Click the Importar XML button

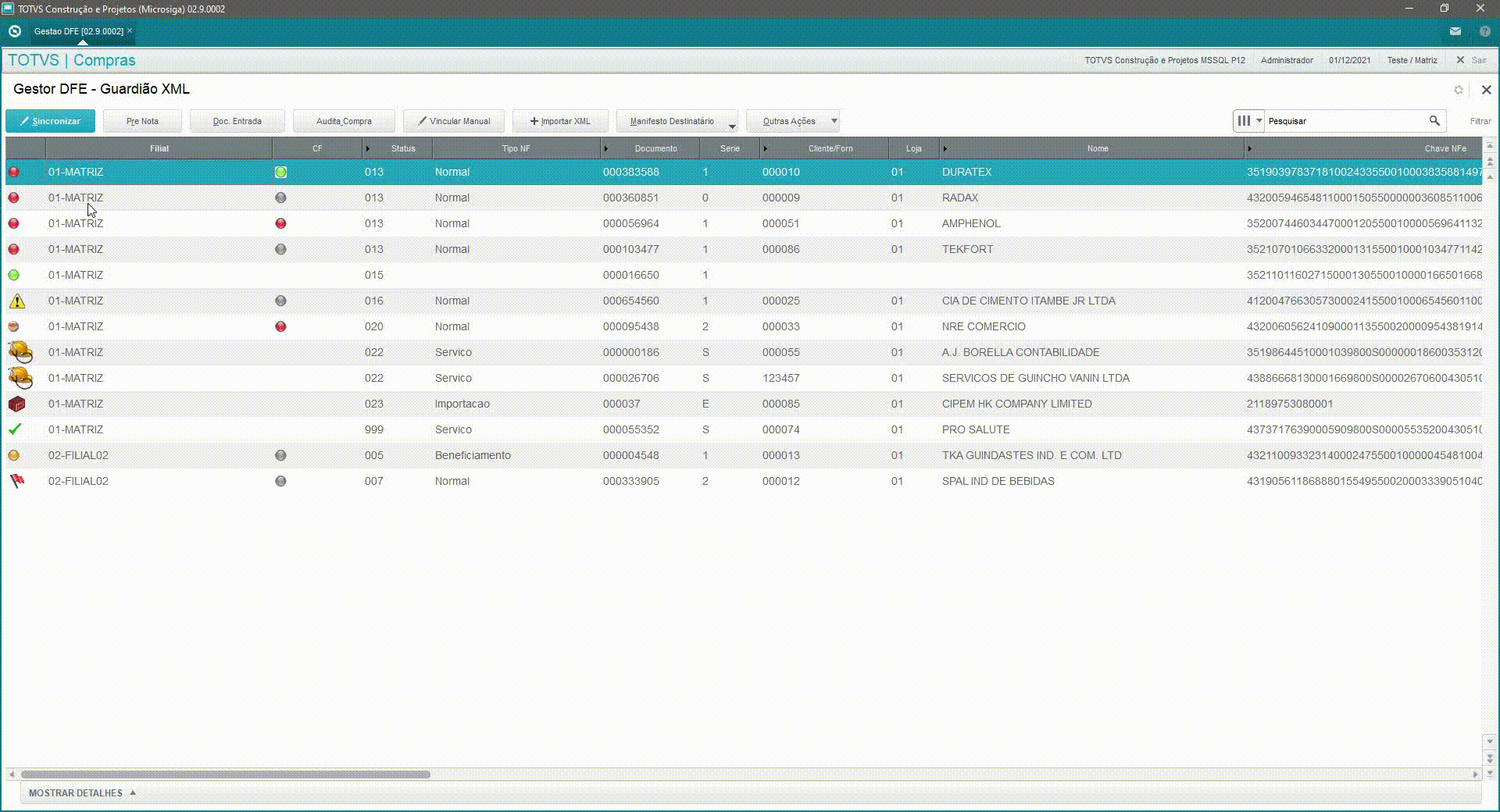coord(560,121)
